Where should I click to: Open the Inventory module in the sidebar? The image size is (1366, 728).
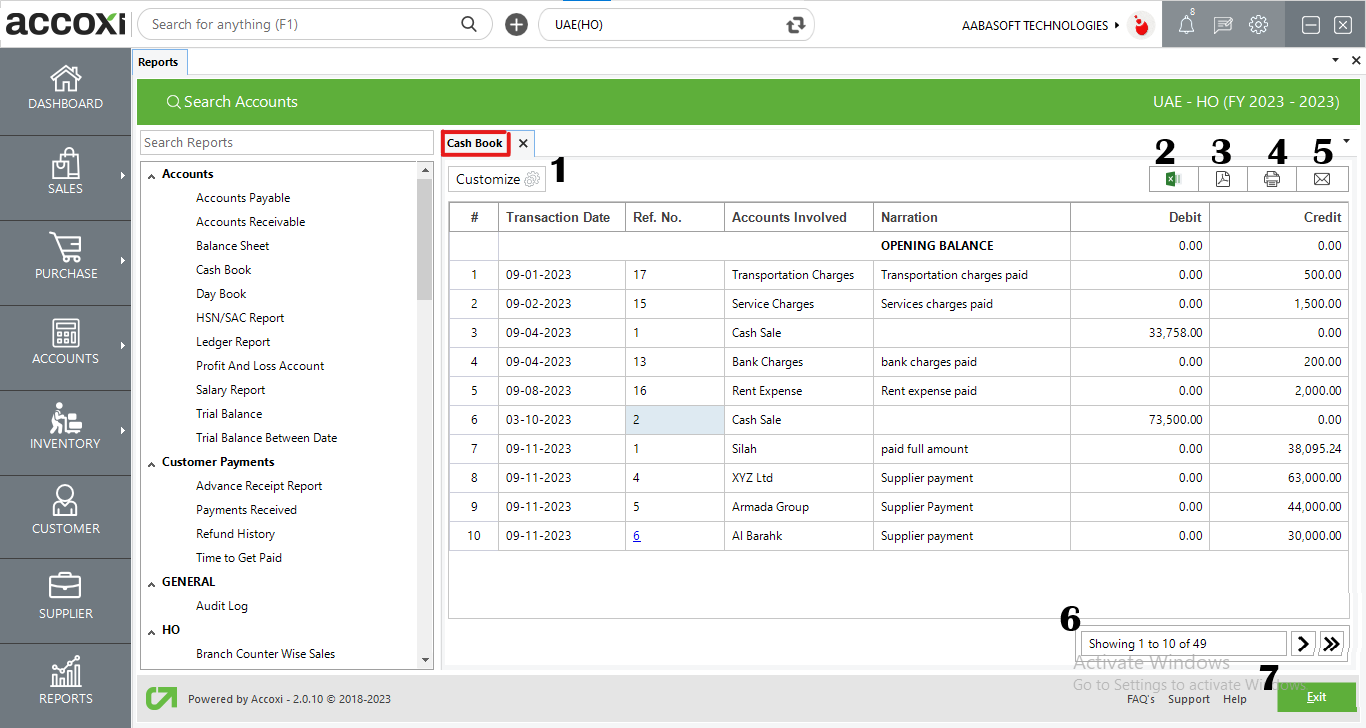point(65,432)
